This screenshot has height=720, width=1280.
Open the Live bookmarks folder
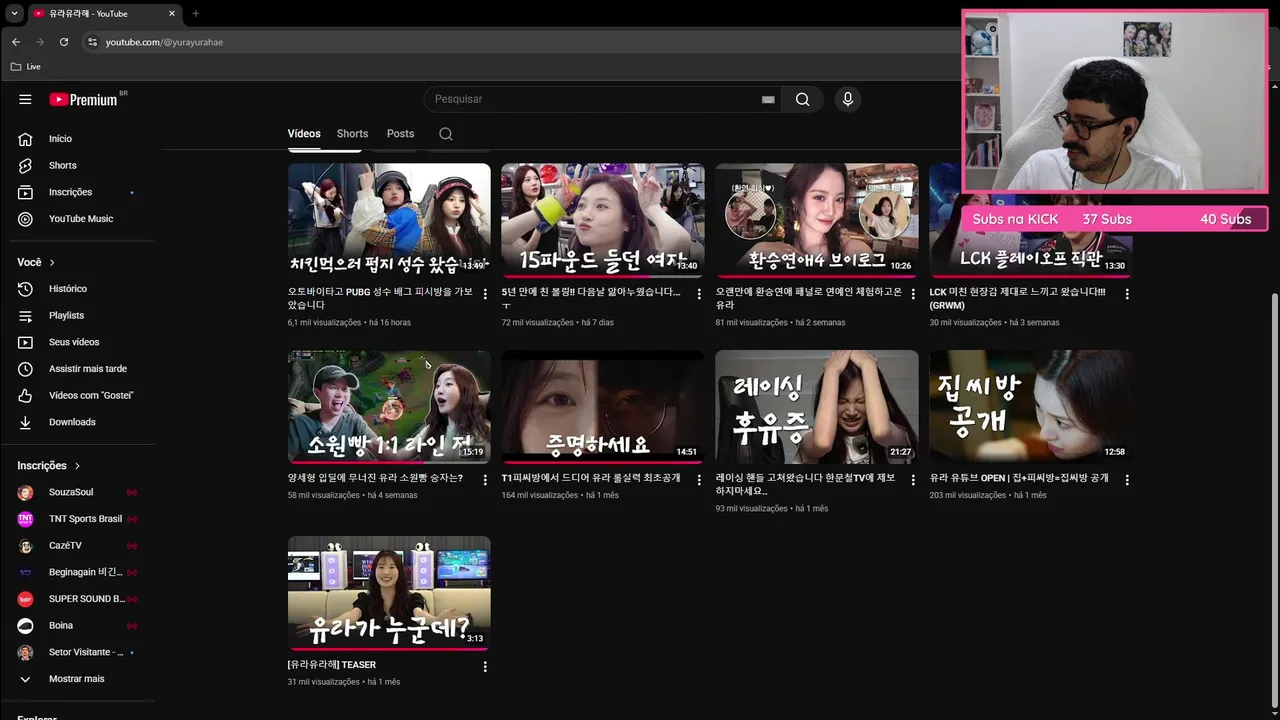[26, 66]
